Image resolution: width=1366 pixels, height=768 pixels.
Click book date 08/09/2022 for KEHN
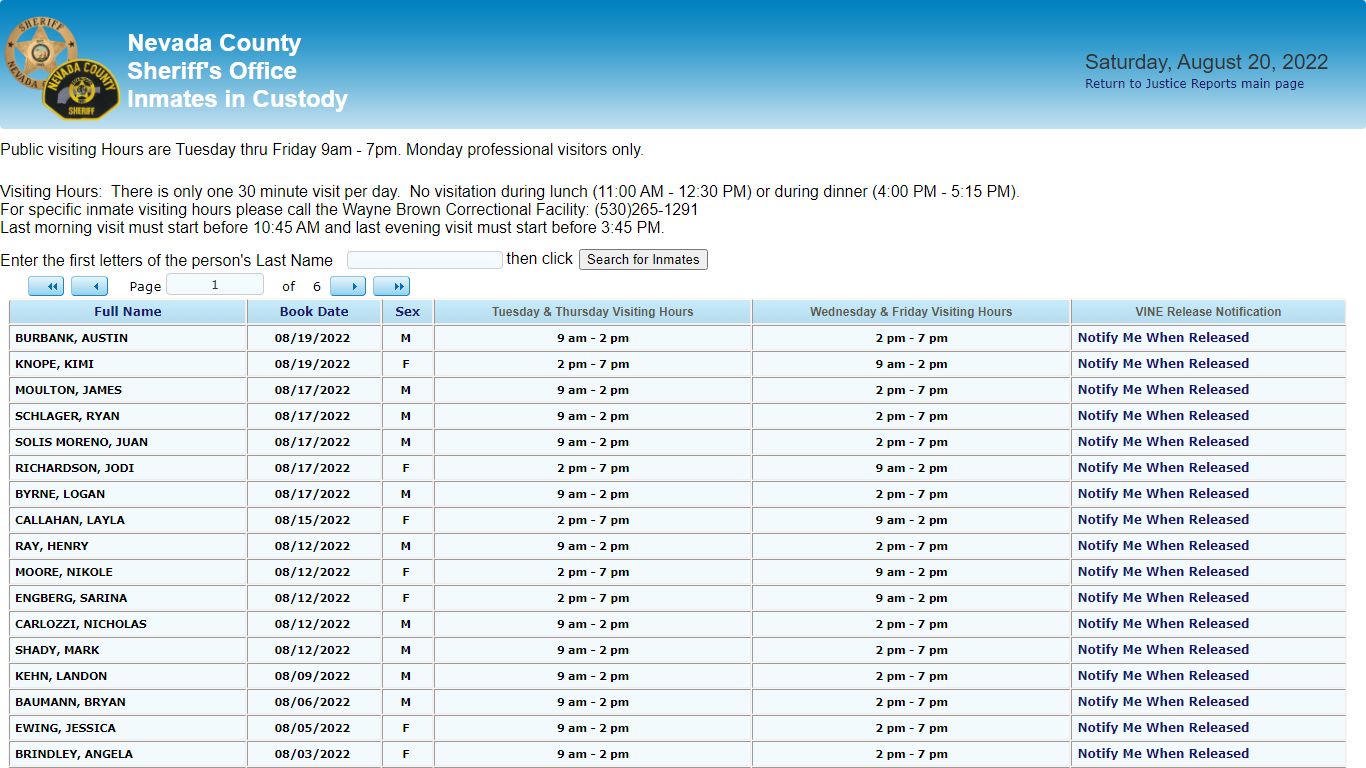pyautogui.click(x=313, y=676)
